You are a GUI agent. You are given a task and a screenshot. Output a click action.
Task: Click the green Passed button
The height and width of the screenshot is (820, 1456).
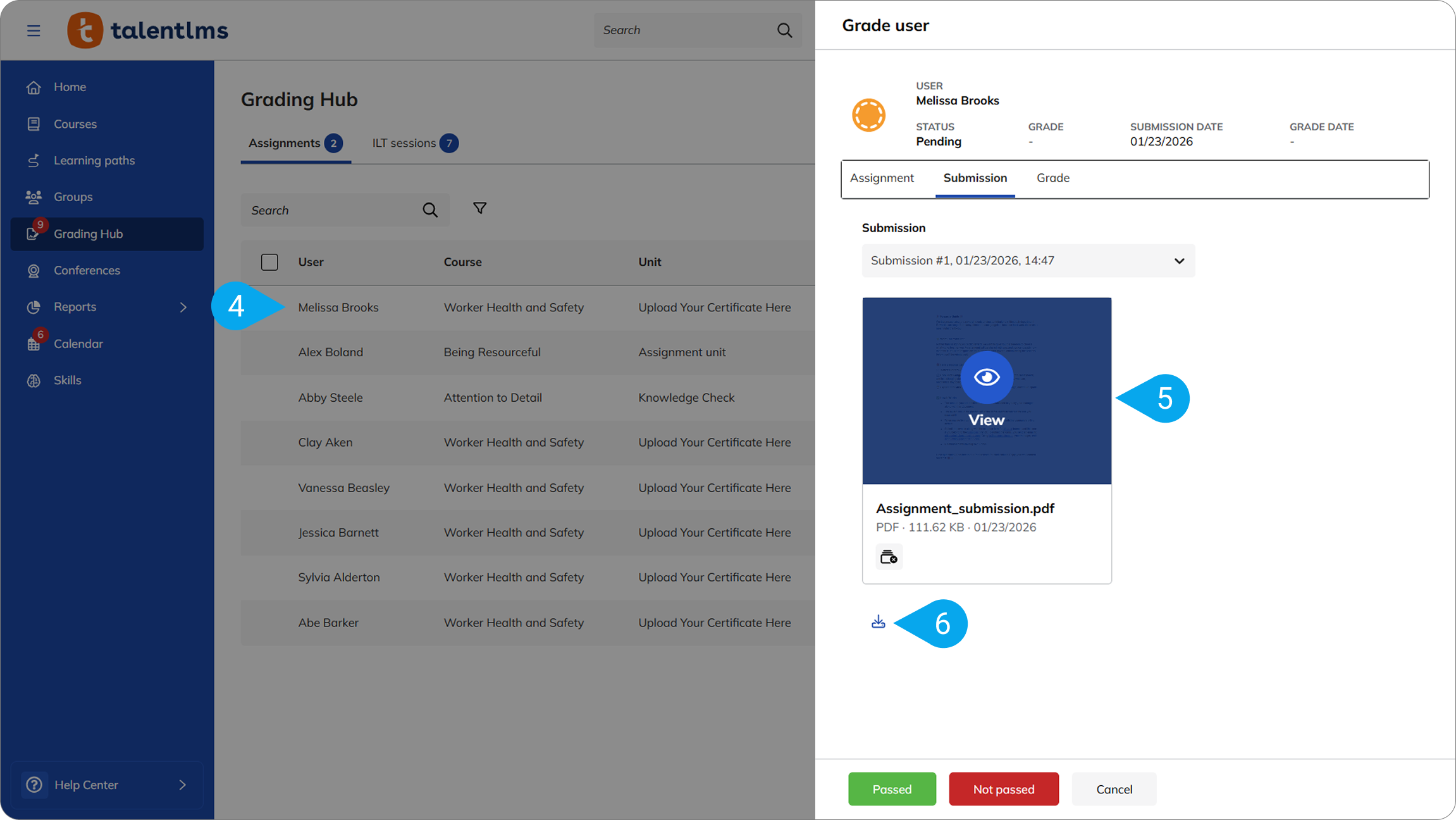point(891,789)
